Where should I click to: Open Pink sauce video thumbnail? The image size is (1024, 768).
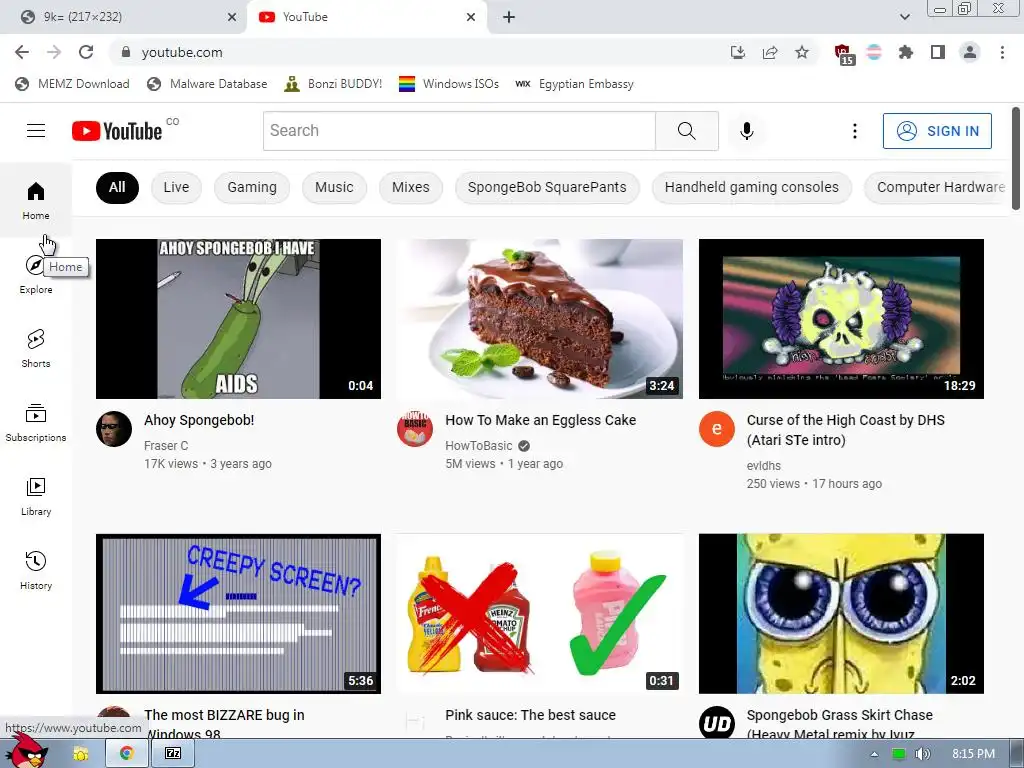coord(540,613)
